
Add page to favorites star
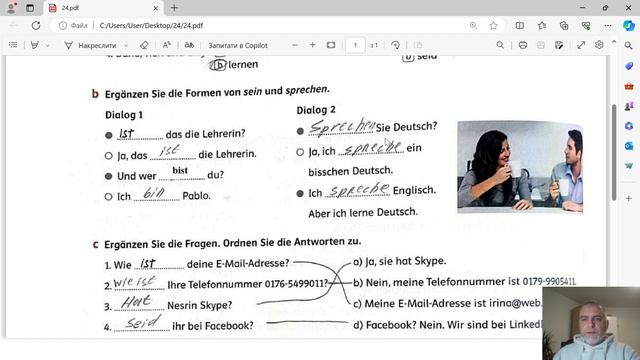point(493,25)
